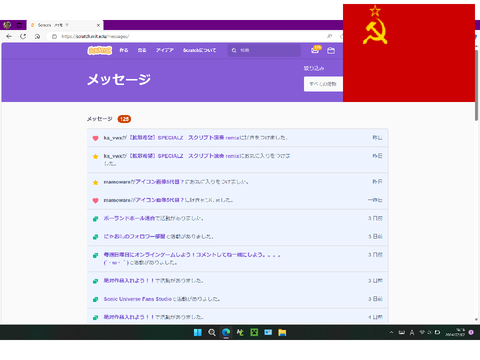Select the Scratch browser tab
Image resolution: width=480 pixels, height=360 pixels.
pyautogui.click(x=65, y=25)
